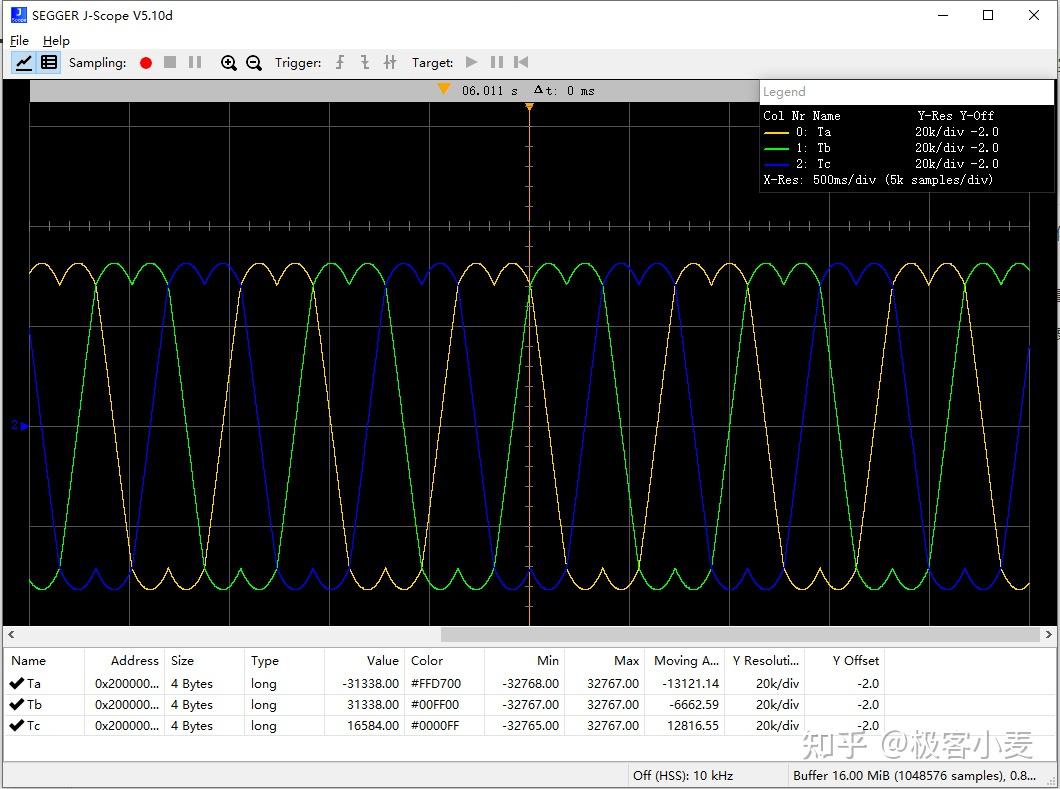Click the Ta color value #FFD700

pyautogui.click(x=435, y=684)
